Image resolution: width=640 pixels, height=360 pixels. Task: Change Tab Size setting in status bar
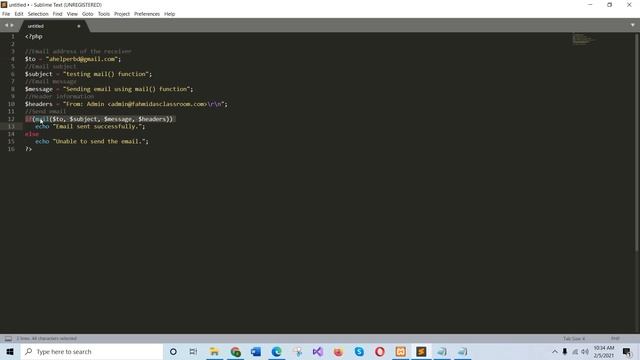click(x=574, y=338)
